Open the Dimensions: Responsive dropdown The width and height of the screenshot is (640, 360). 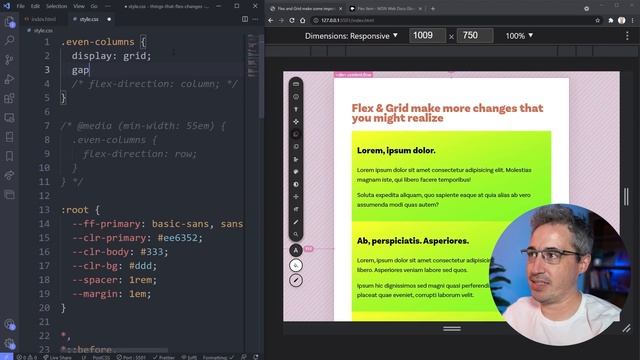tap(351, 36)
